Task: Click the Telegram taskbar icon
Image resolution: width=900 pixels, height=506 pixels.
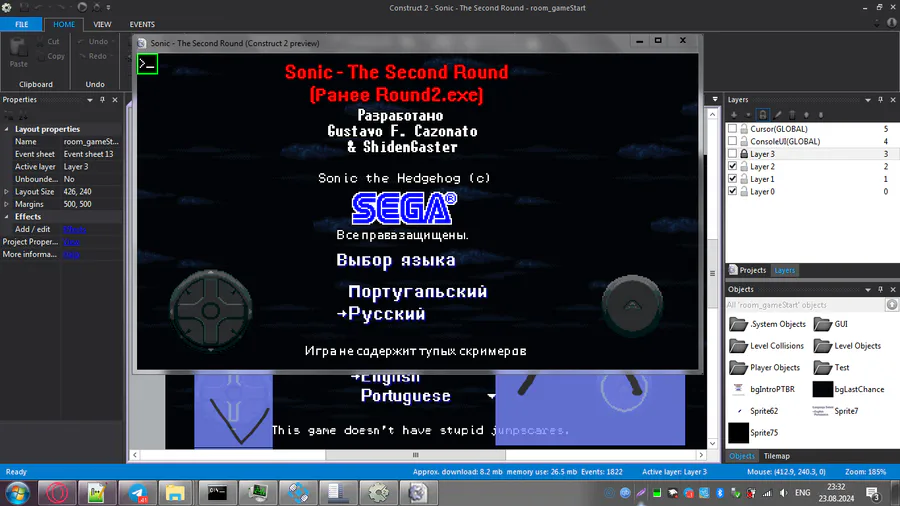Action: [138, 493]
